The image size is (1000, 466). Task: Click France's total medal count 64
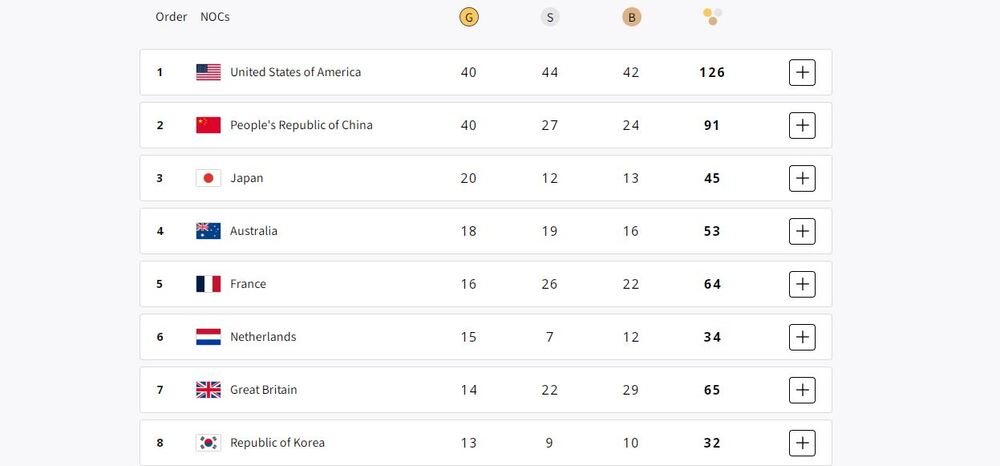point(712,284)
